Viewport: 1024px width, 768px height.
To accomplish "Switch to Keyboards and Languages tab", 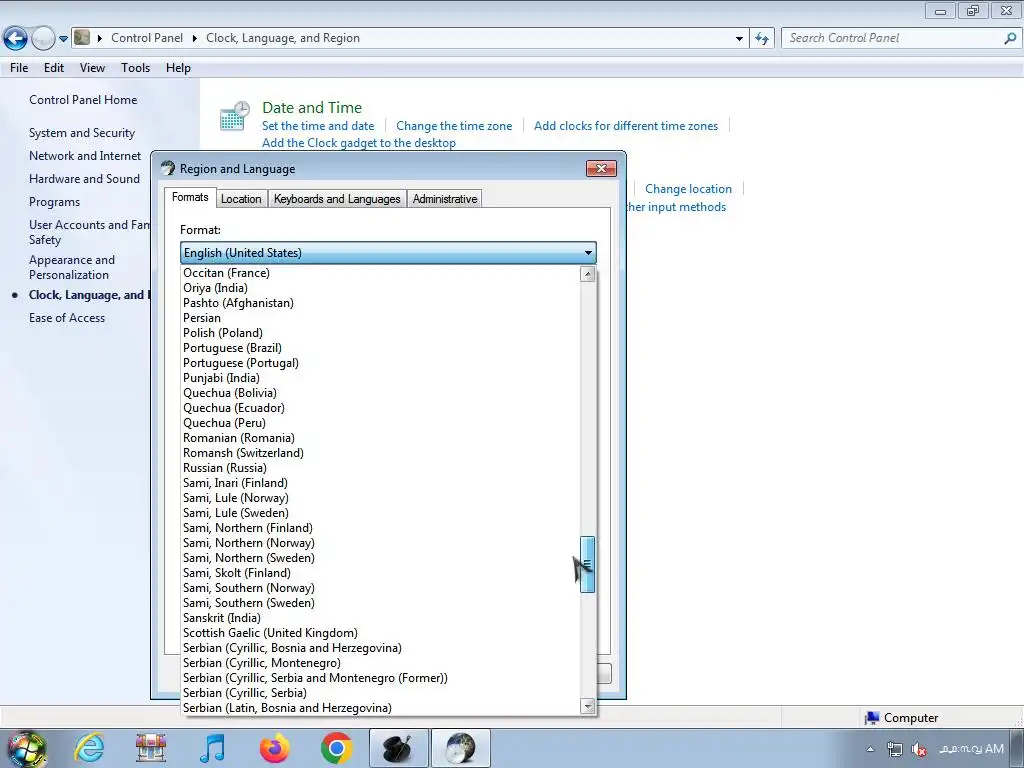I will [x=337, y=199].
